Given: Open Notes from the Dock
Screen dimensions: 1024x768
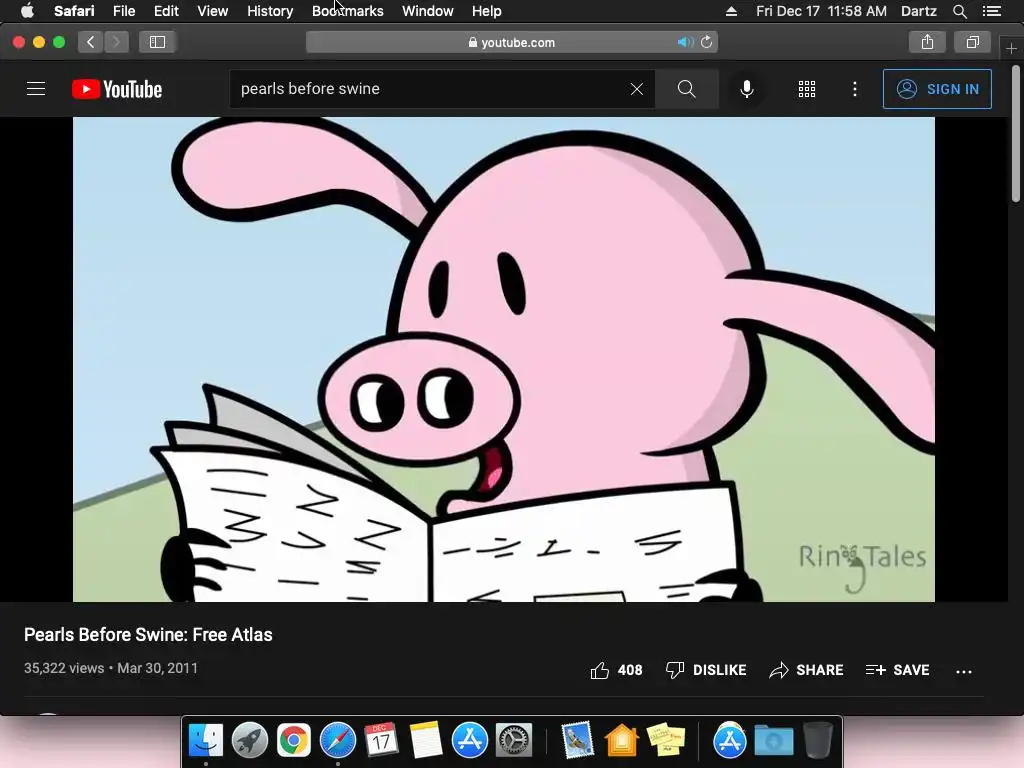Looking at the screenshot, I should point(426,741).
